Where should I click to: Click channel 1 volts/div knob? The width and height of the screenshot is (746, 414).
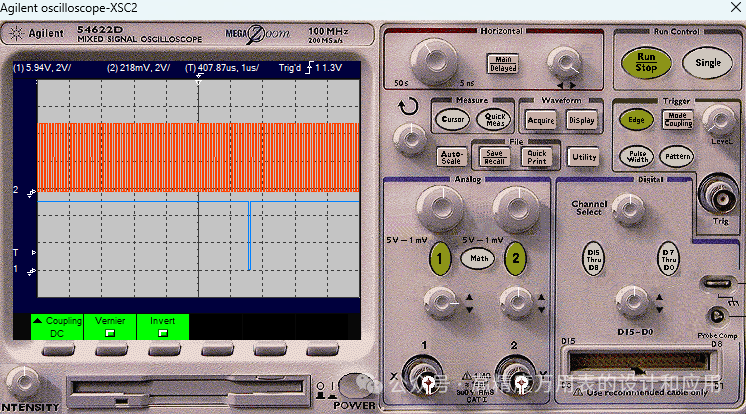point(440,208)
